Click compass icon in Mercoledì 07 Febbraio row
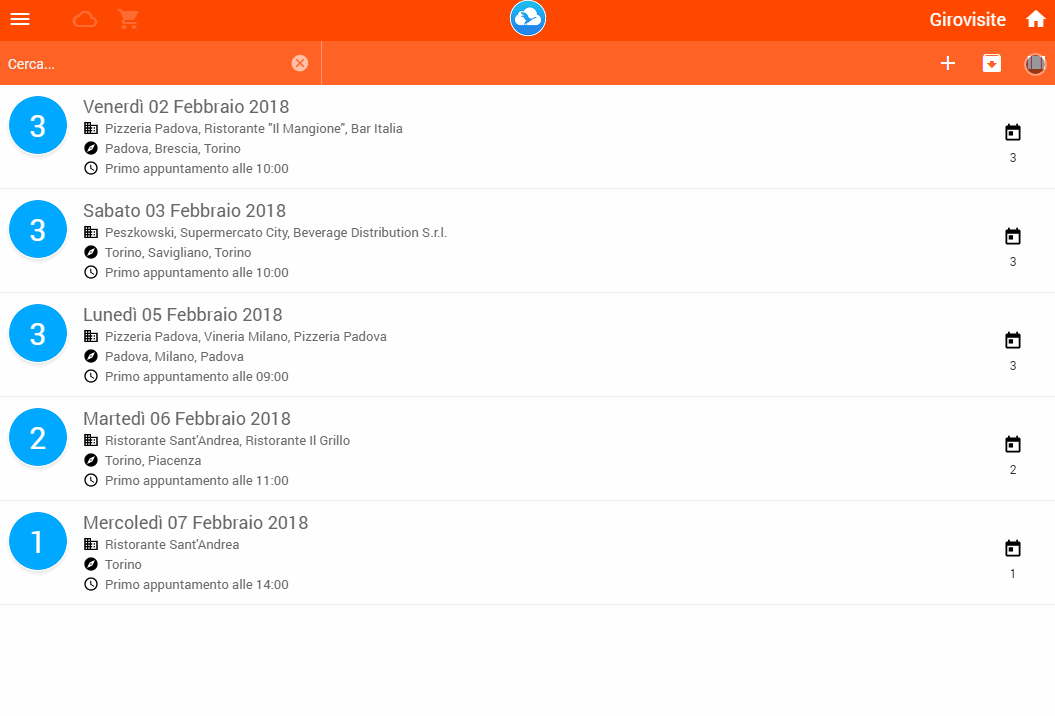Screen dimensions: 1055x716 point(91,564)
